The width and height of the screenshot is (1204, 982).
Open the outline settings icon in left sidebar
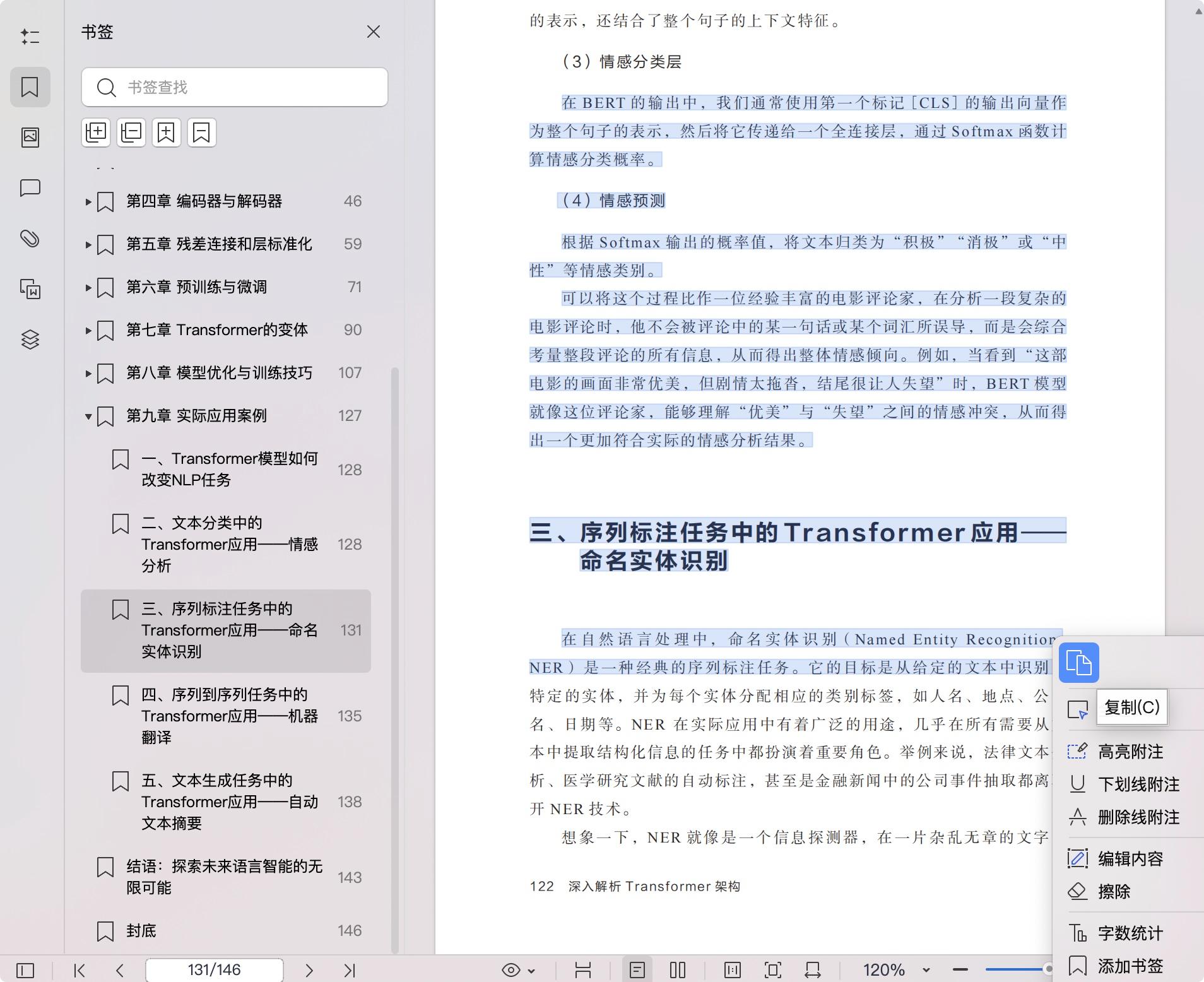click(x=30, y=37)
